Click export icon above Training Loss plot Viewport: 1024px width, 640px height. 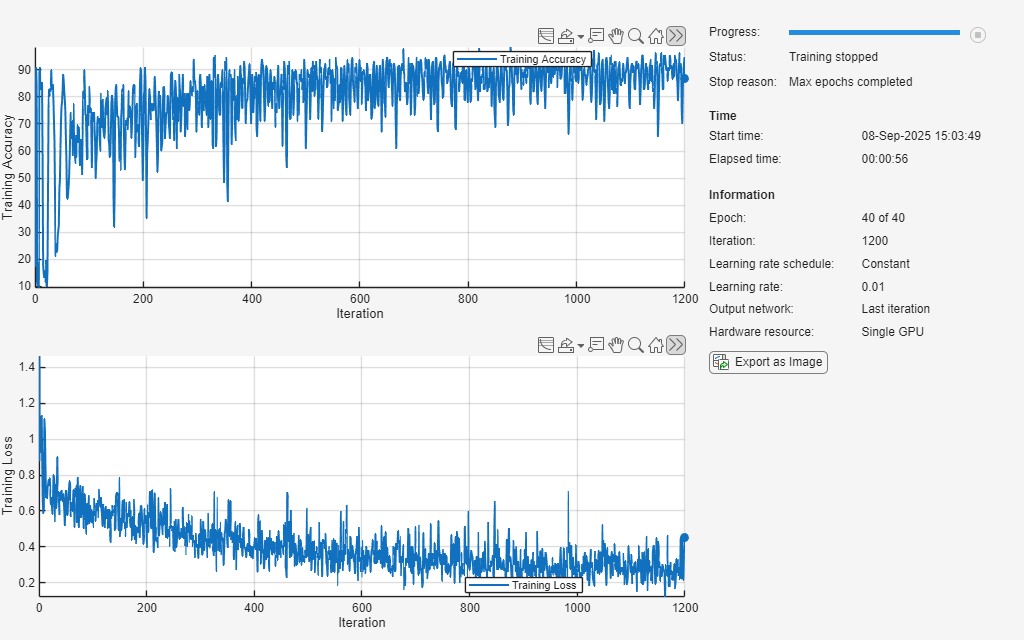pyautogui.click(x=566, y=345)
